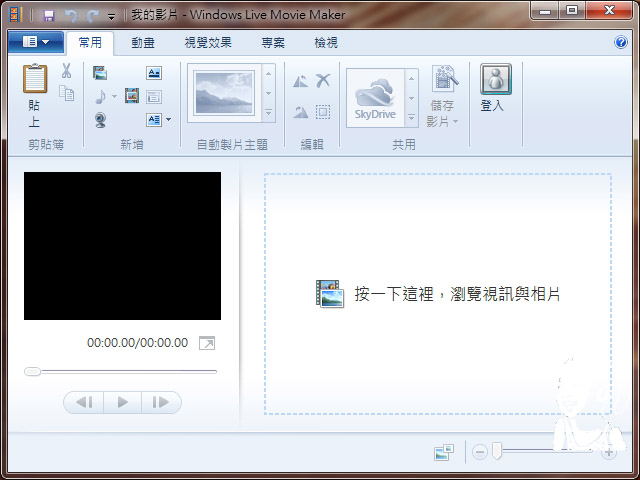The height and width of the screenshot is (480, 640).
Task: Click the Remove X icon
Action: click(x=323, y=80)
